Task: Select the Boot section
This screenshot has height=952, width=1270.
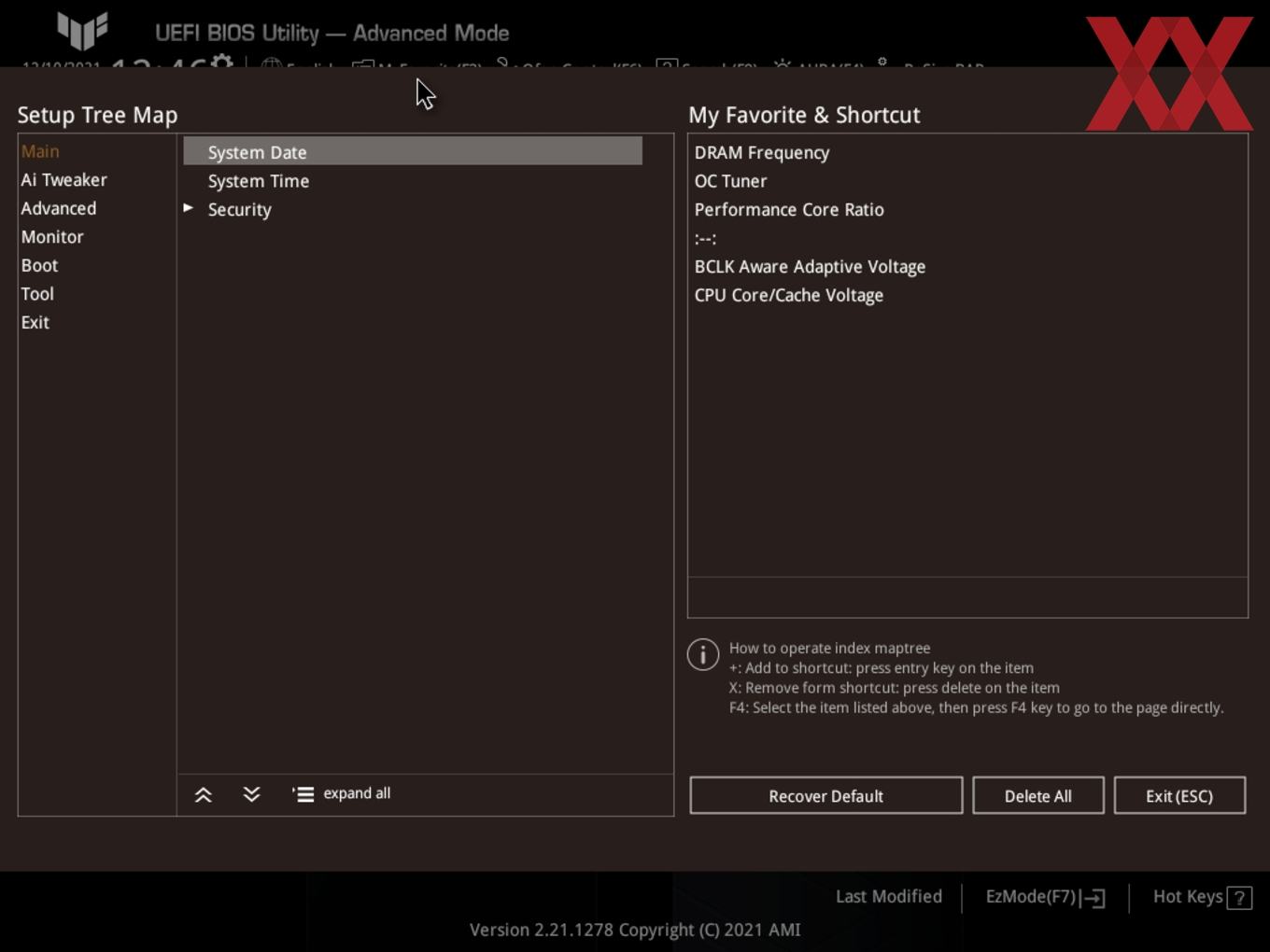Action: click(40, 265)
